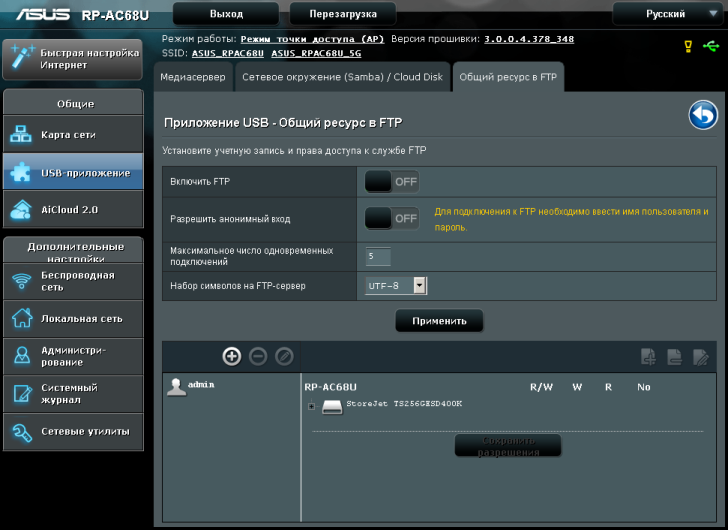Click the W permission column header

click(x=577, y=387)
